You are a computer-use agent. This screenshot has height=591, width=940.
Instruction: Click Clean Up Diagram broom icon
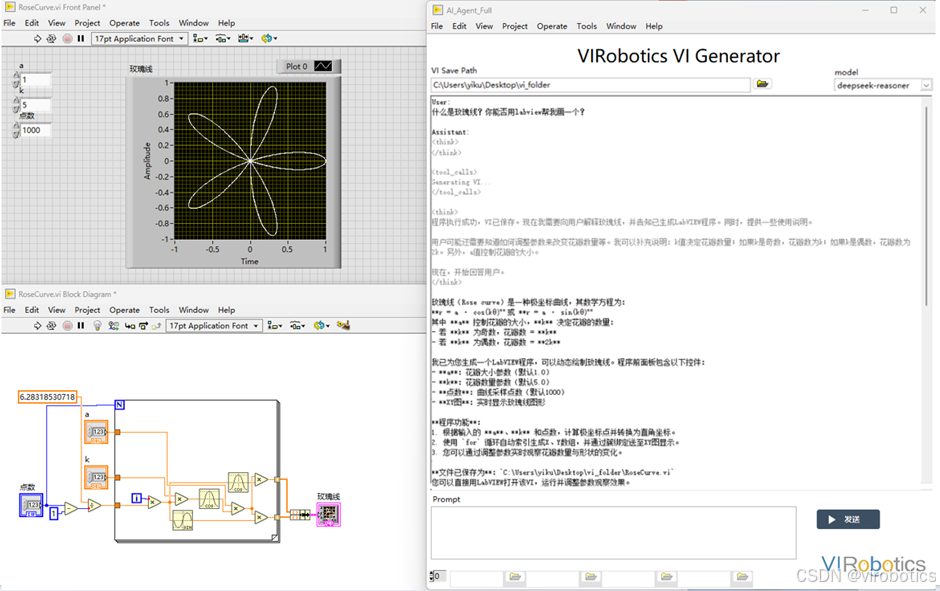[344, 325]
